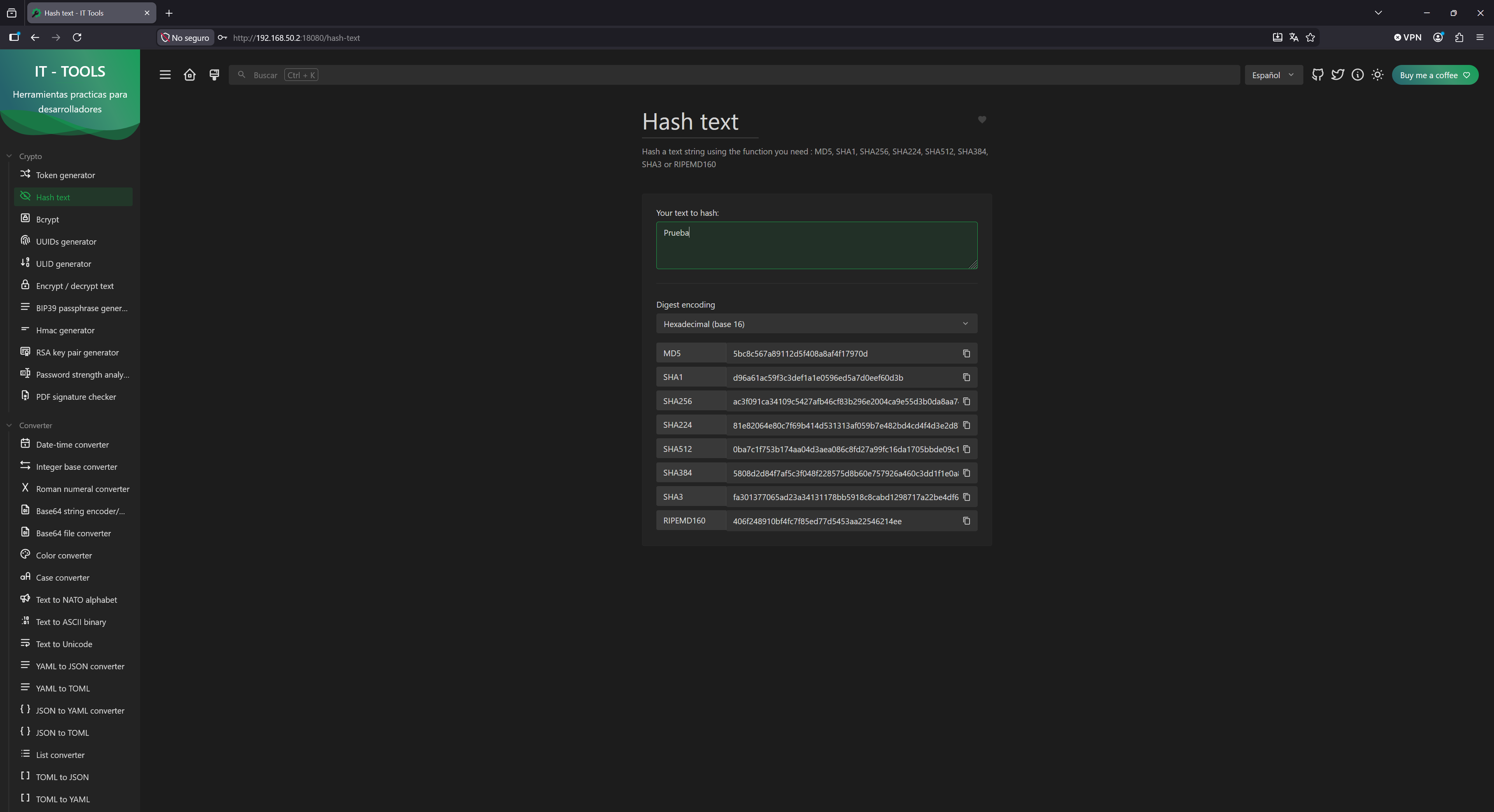Screen dimensions: 1494x812
Task: Open JSON to YAML converter
Action: tap(73, 710)
